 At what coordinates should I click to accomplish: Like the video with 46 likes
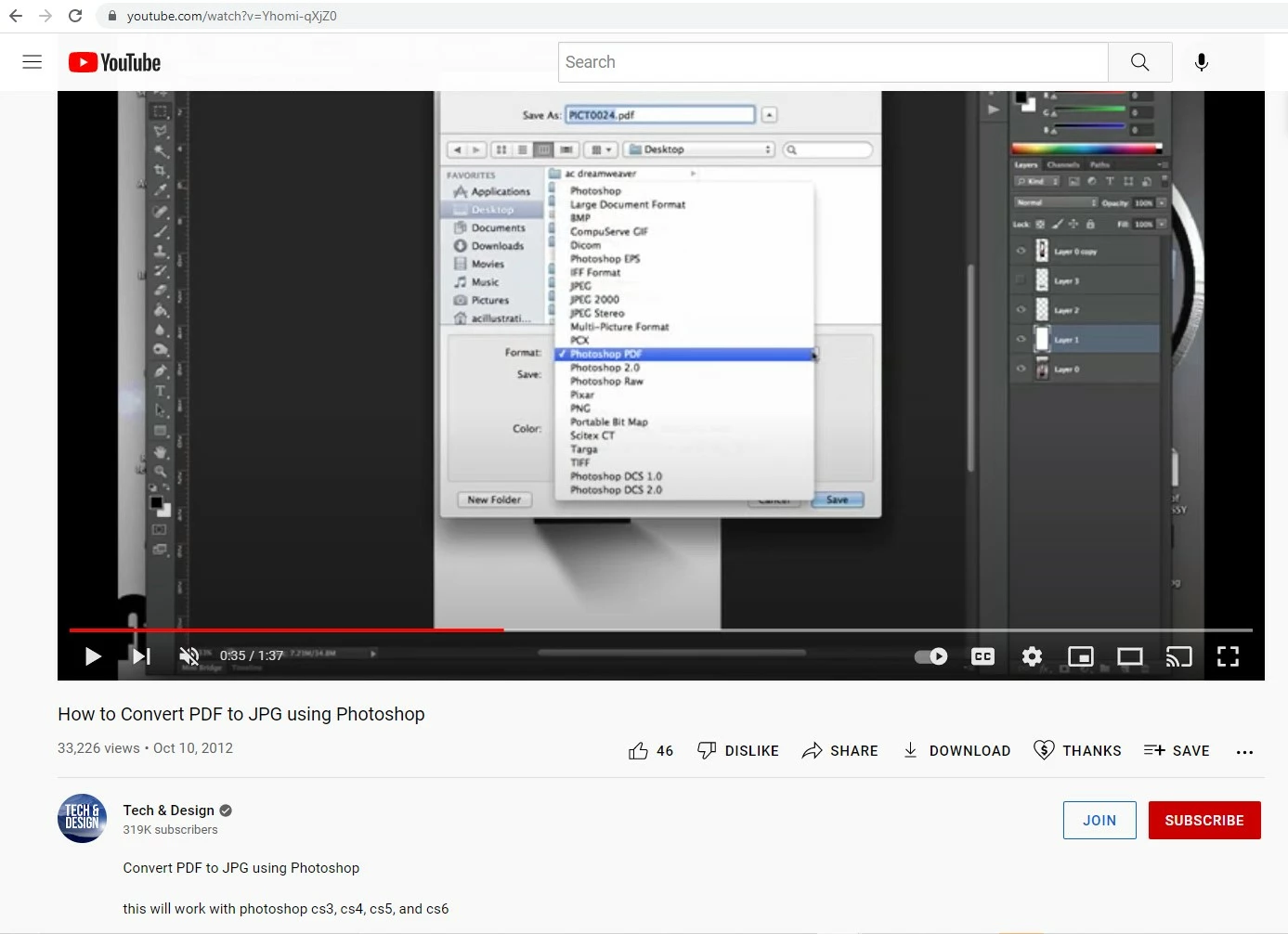point(651,750)
